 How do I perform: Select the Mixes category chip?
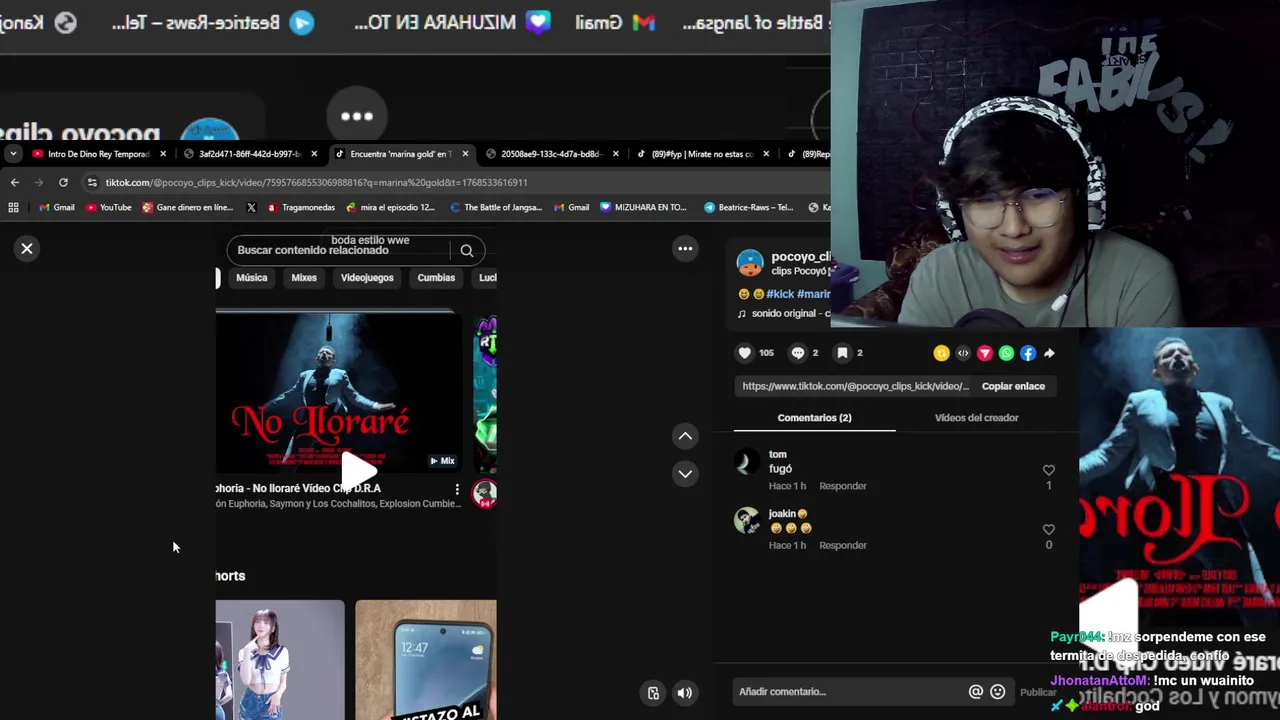pos(304,278)
